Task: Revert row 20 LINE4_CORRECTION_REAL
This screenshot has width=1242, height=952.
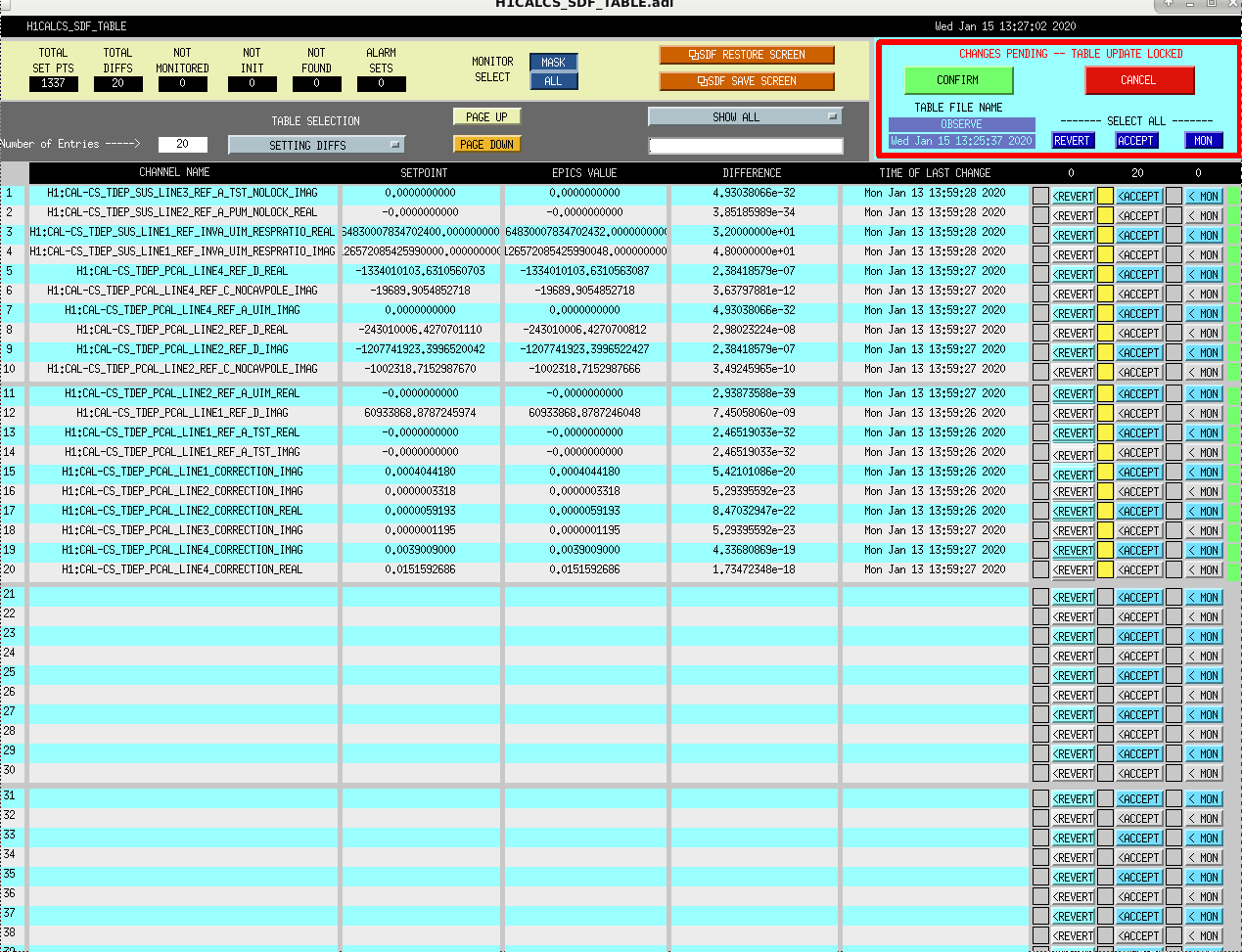Action: point(1073,569)
